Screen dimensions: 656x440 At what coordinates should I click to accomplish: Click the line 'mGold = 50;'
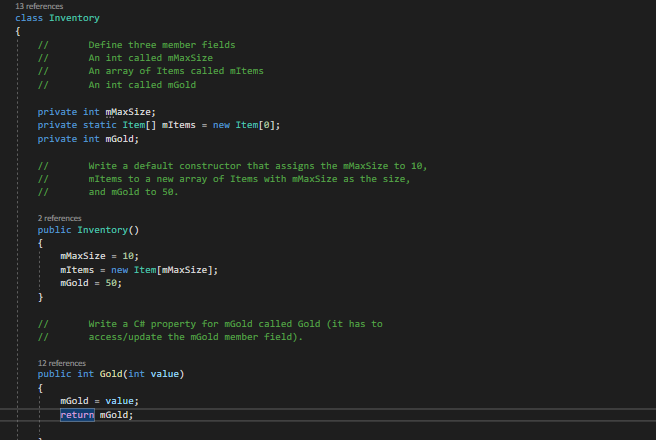click(91, 283)
